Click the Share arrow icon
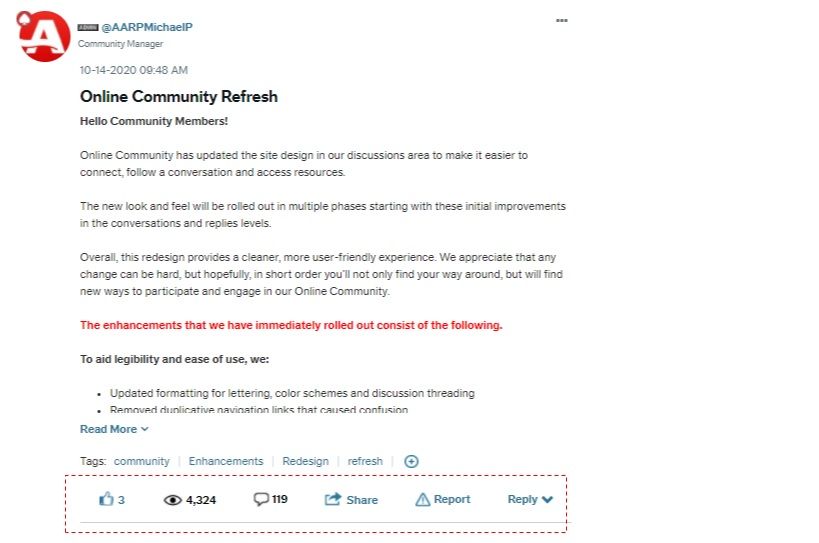The width and height of the screenshot is (819, 543). point(333,499)
